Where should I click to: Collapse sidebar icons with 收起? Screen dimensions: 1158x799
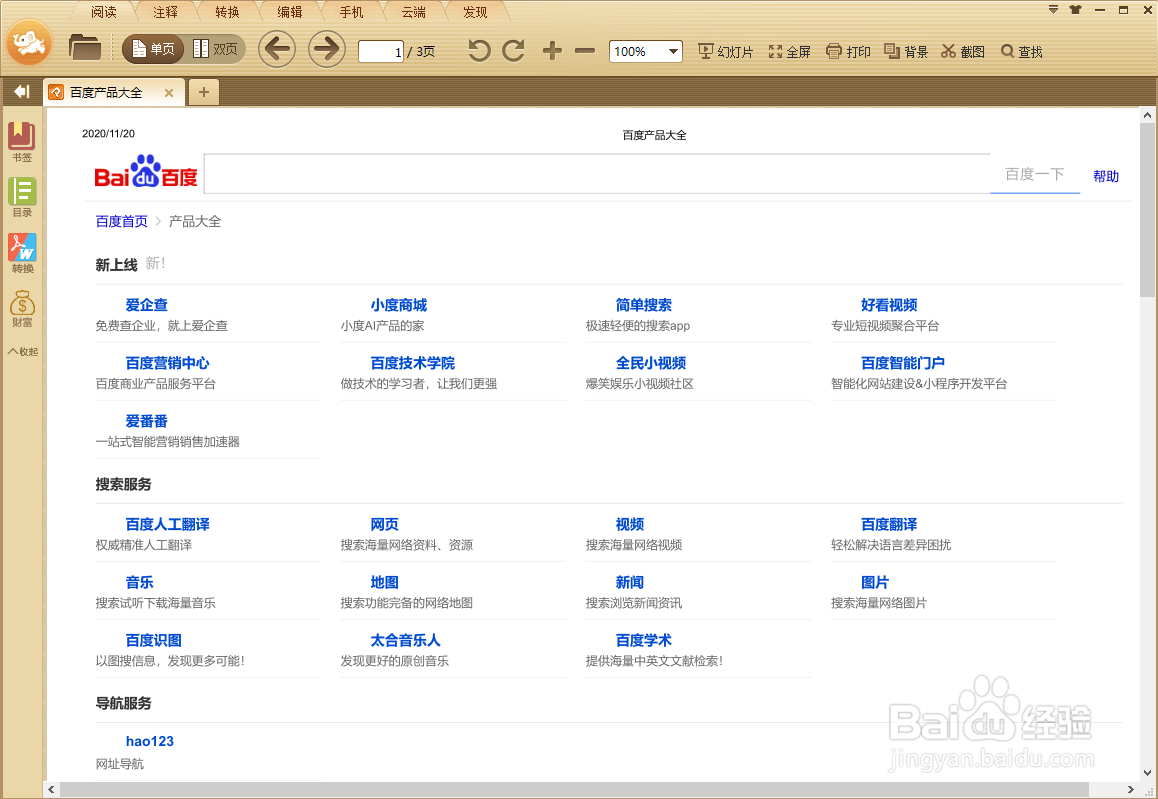(x=23, y=352)
